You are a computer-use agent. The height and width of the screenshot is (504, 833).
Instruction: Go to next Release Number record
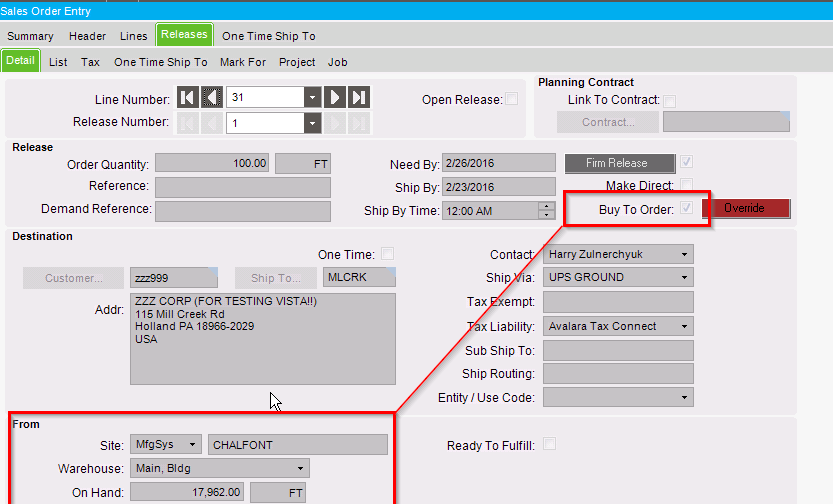tap(335, 123)
